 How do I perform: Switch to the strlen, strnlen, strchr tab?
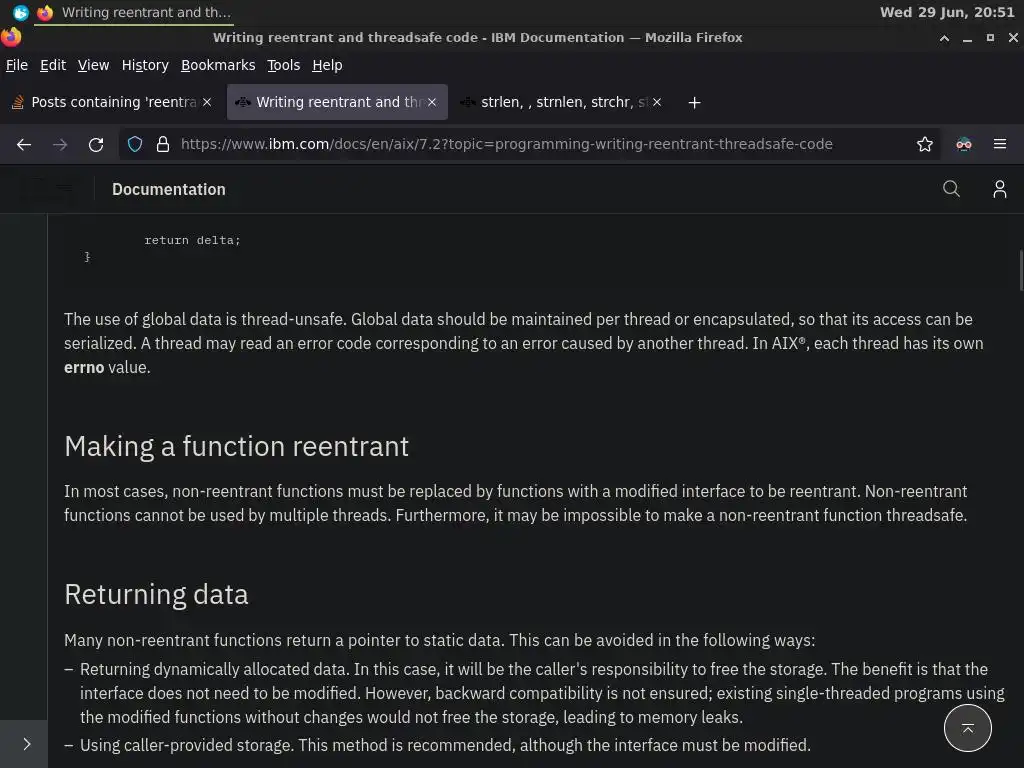click(560, 102)
